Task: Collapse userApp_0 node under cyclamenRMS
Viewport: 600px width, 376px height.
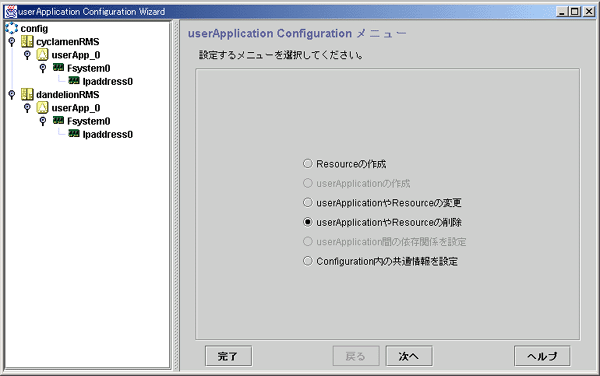Action: click(x=27, y=55)
